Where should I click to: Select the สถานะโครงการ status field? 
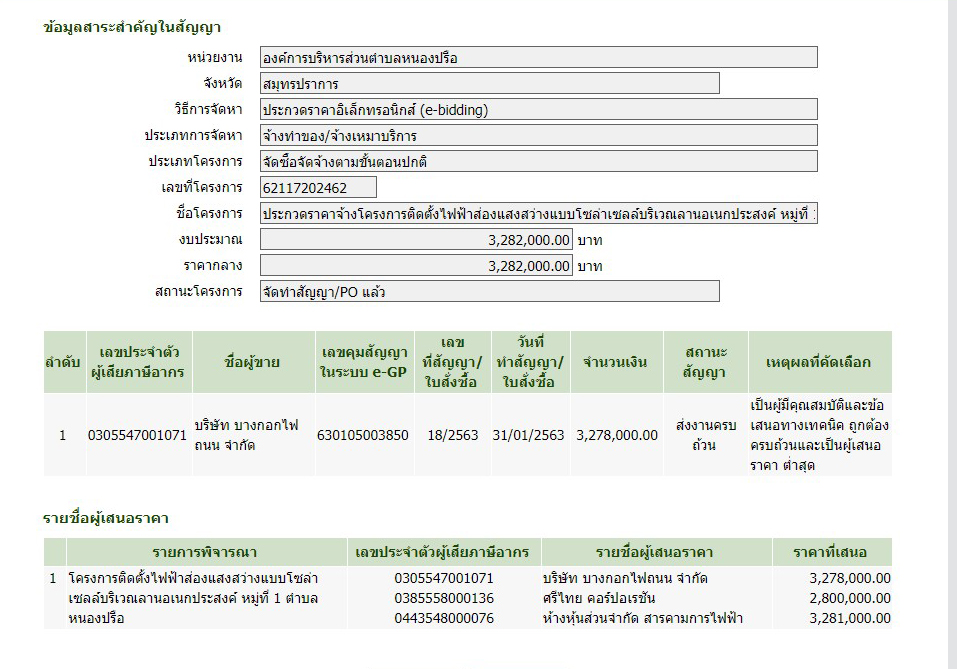point(488,292)
